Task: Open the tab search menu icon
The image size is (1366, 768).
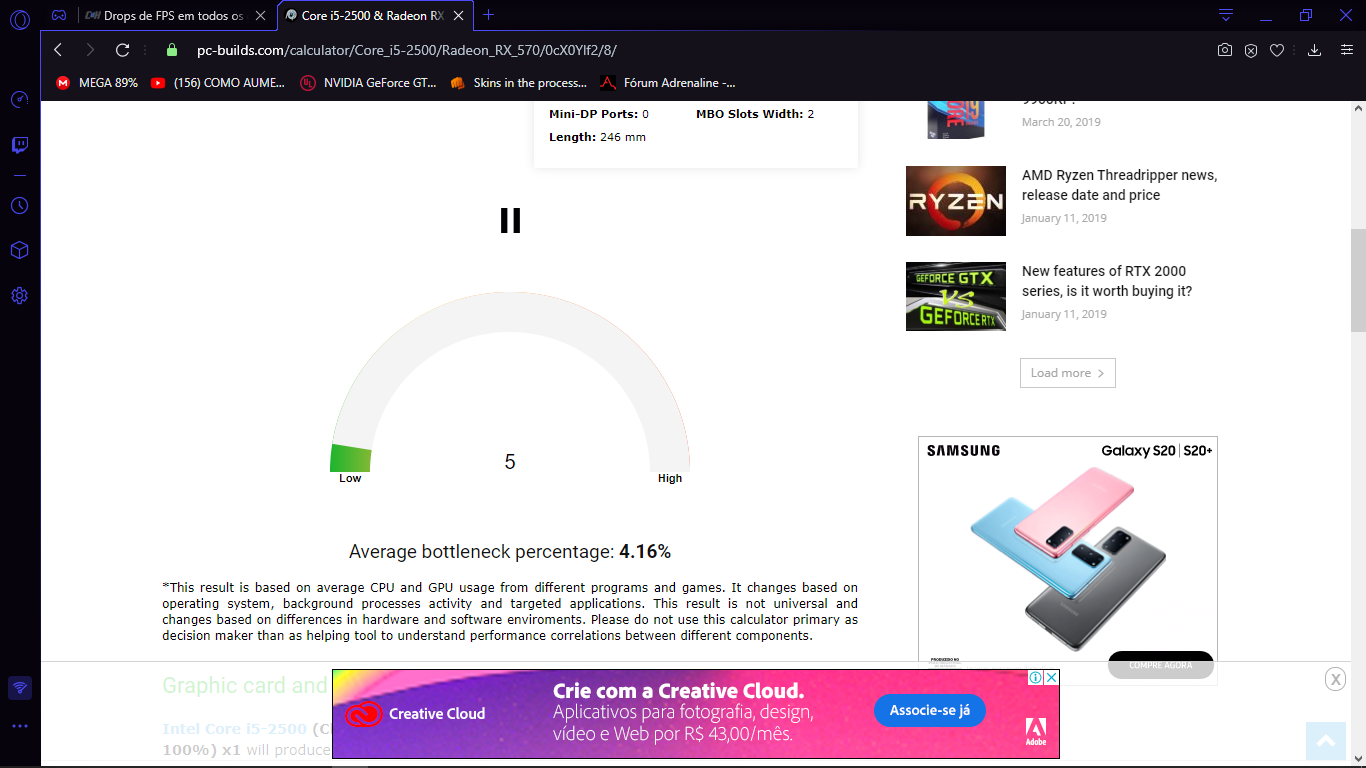Action: click(x=1226, y=15)
